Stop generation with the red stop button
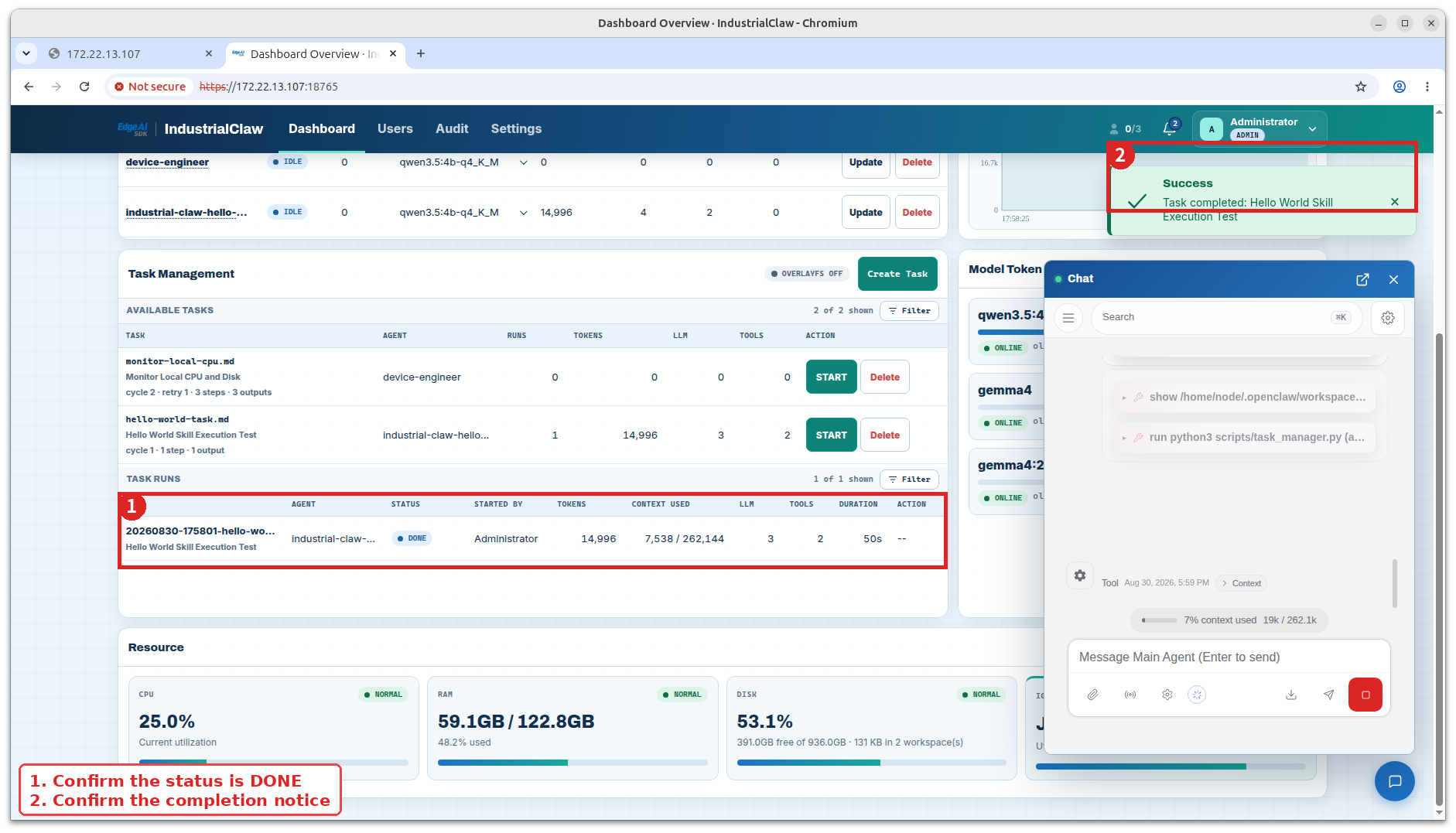 (1365, 695)
